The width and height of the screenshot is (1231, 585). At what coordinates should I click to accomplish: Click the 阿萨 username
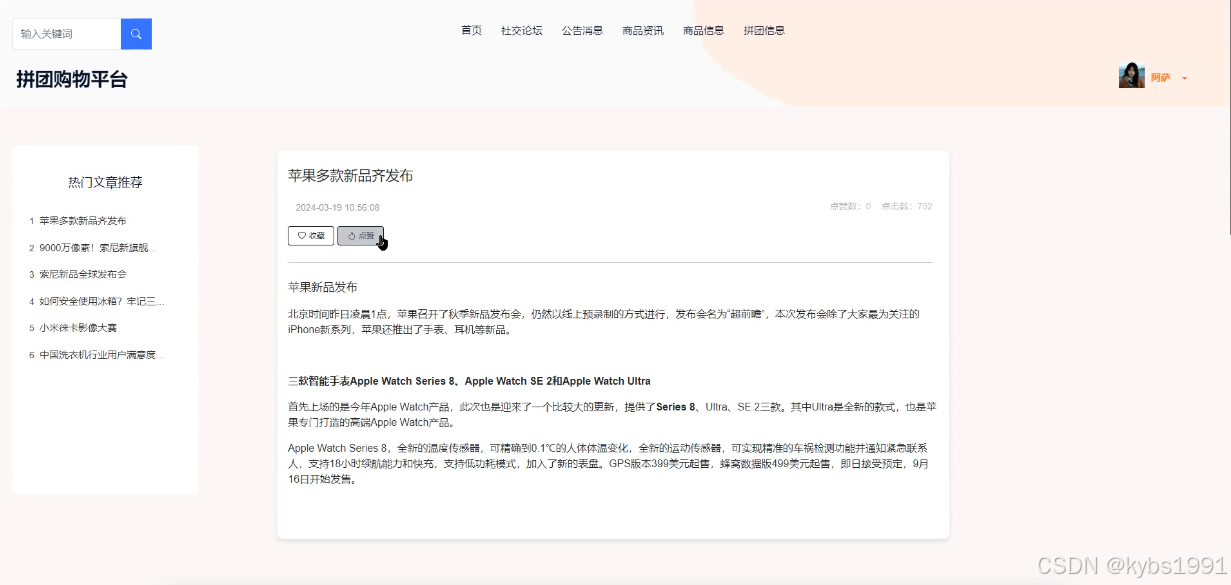pyautogui.click(x=1160, y=78)
